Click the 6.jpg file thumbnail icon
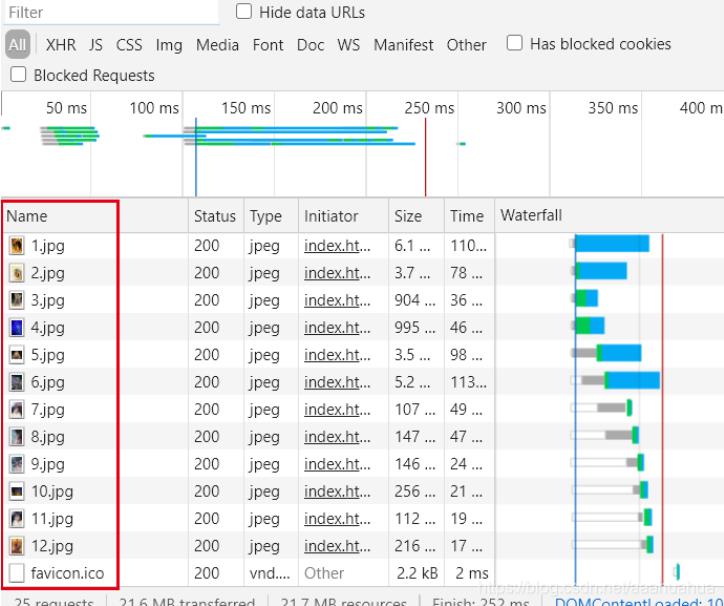This screenshot has width=724, height=606. tap(16, 382)
